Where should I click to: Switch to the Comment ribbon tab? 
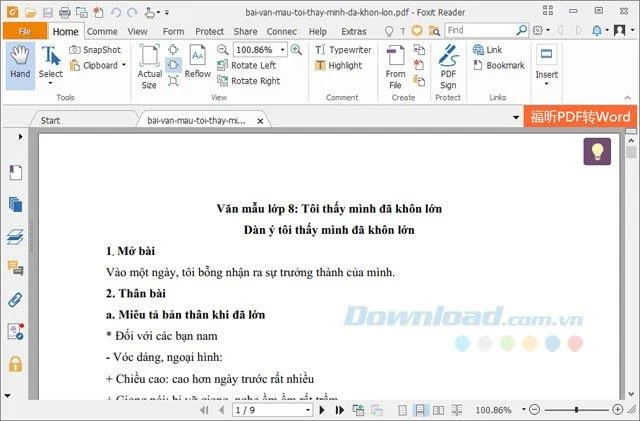102,31
